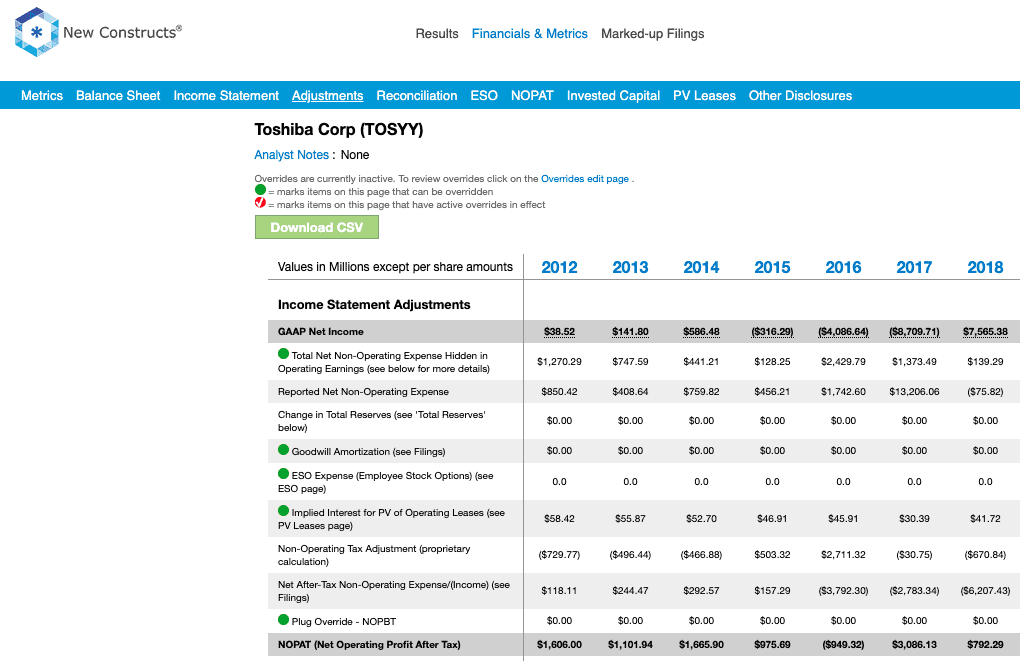The width and height of the screenshot is (1020, 661).
Task: Open Financials & Metrics section
Action: pyautogui.click(x=530, y=34)
